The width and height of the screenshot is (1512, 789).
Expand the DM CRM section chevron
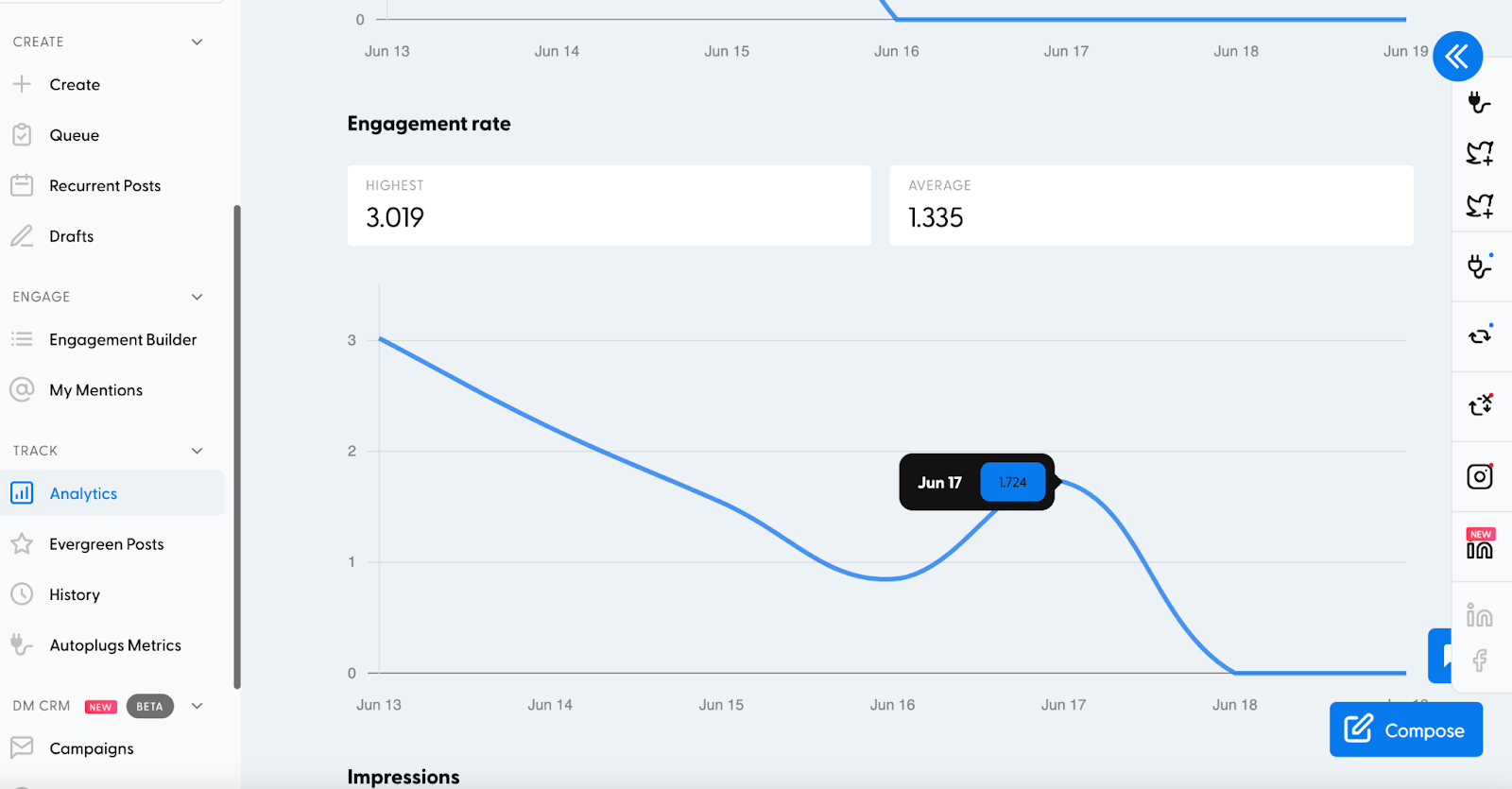[197, 706]
